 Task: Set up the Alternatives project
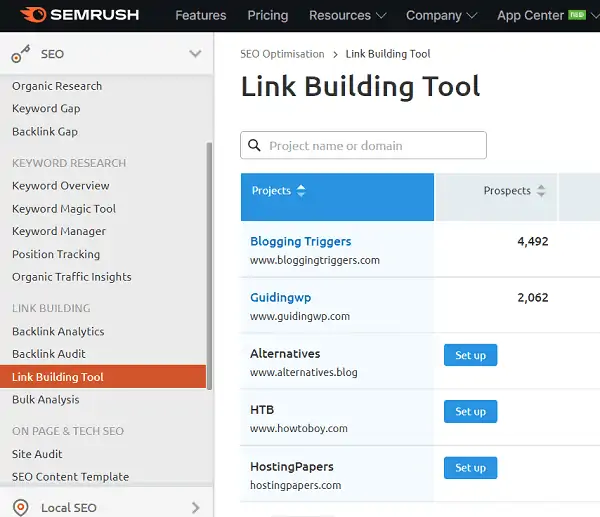pyautogui.click(x=470, y=355)
